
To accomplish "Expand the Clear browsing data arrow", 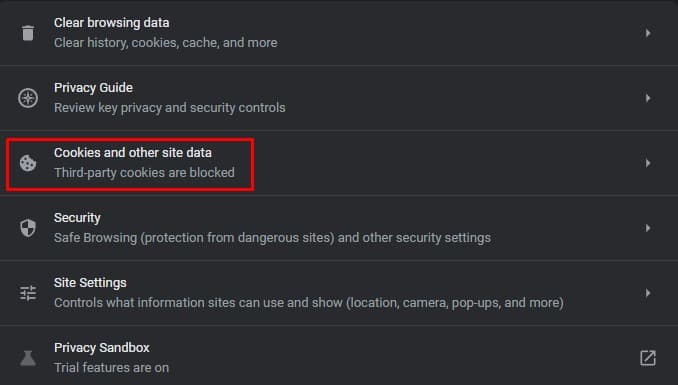I will point(648,33).
